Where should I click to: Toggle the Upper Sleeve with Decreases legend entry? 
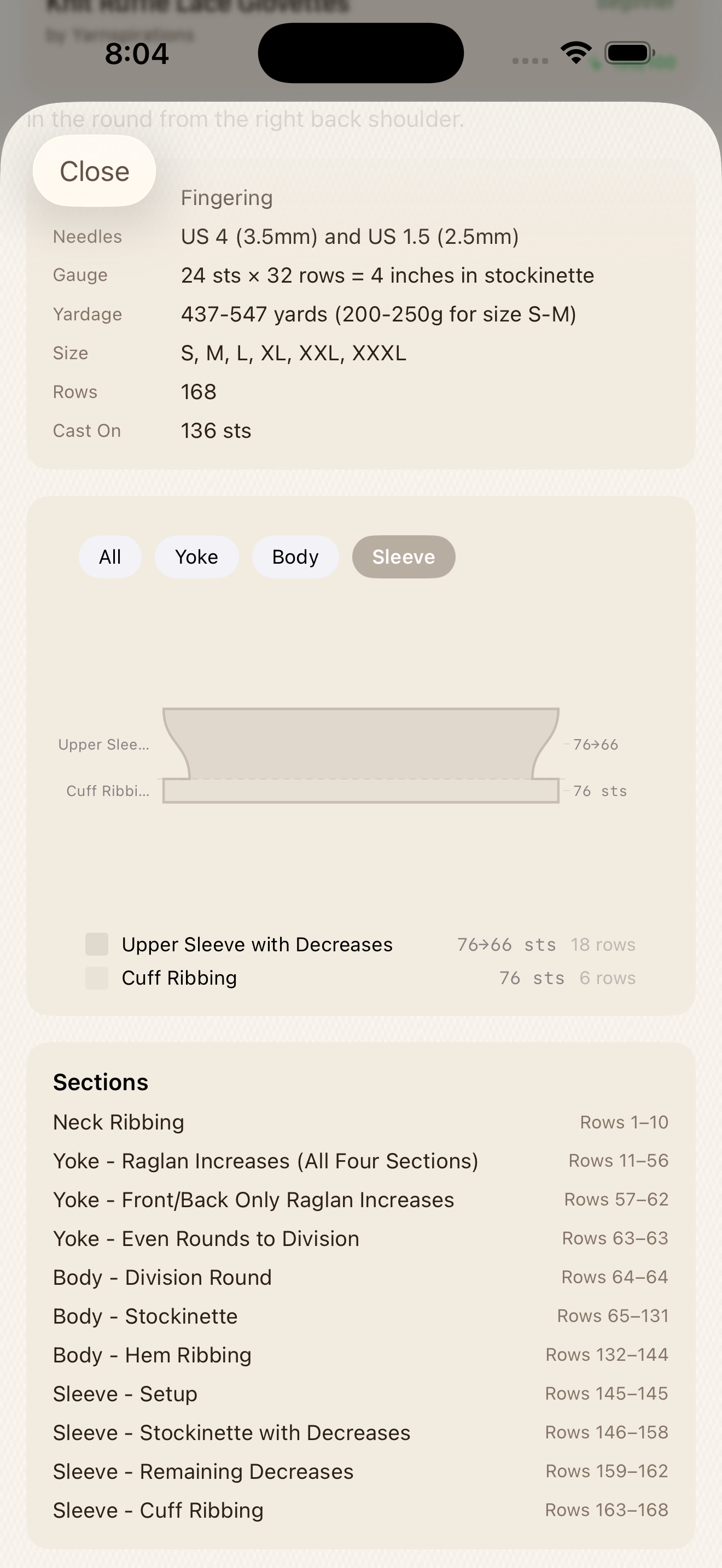[258, 944]
